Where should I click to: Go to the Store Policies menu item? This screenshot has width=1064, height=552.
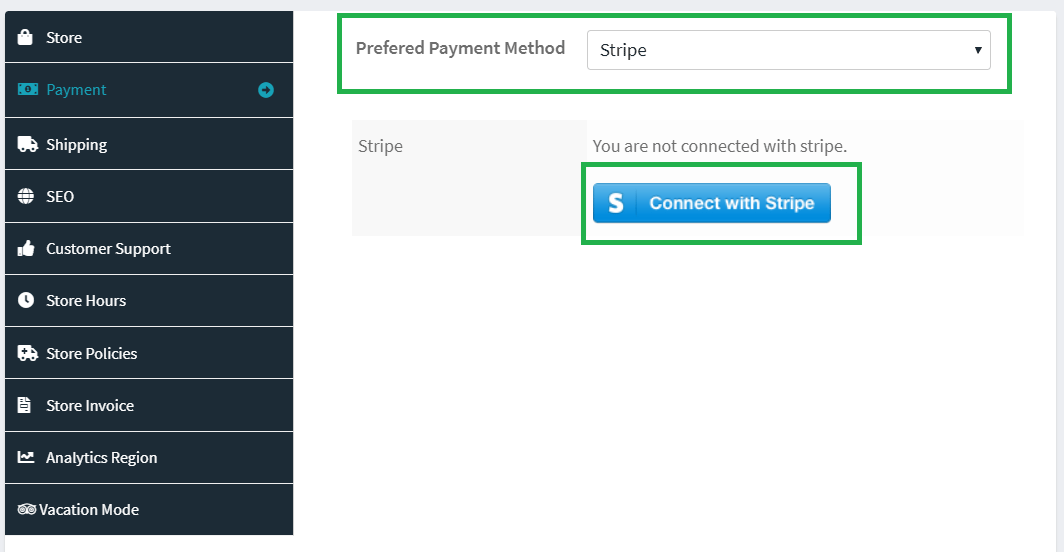[x=91, y=353]
